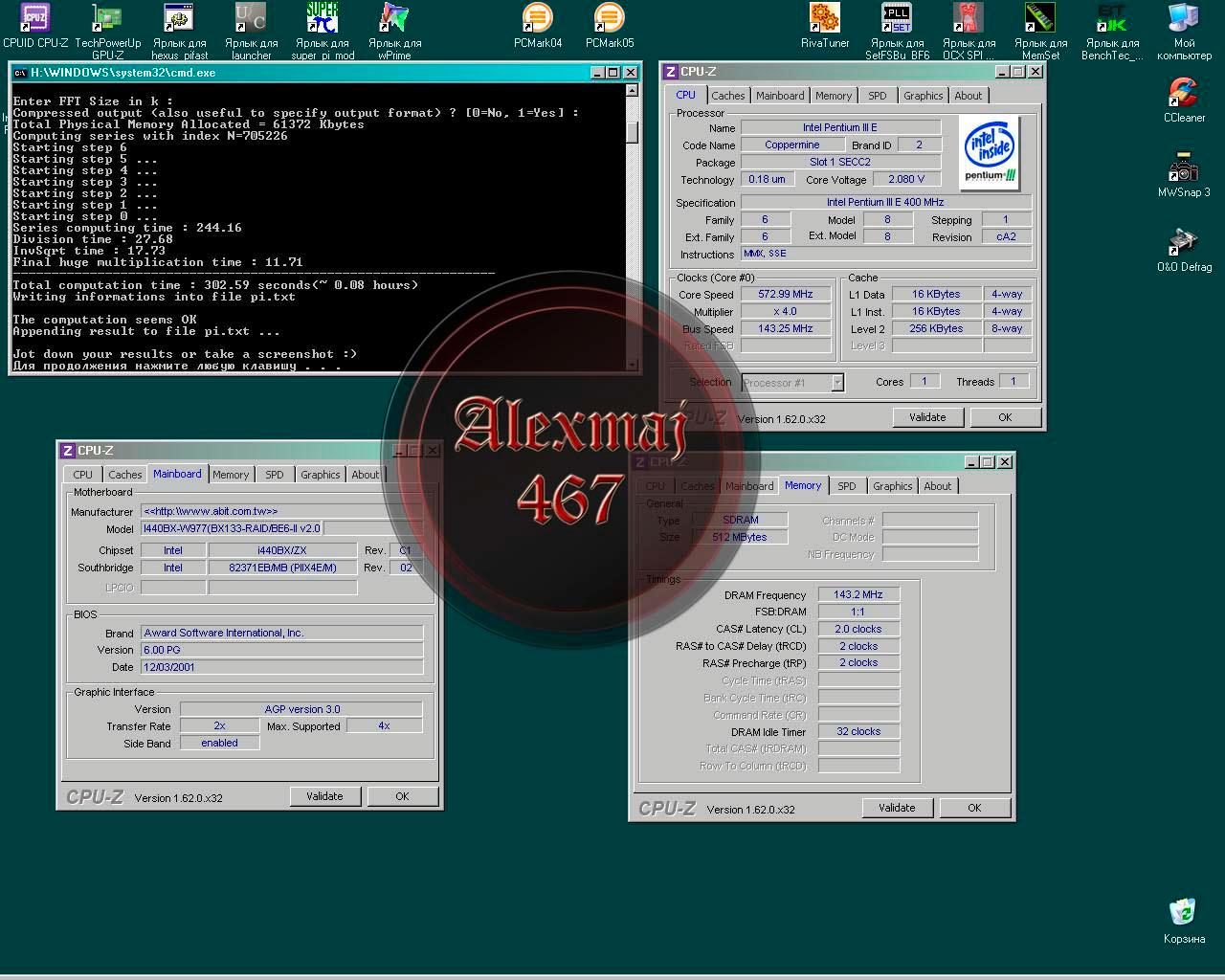
Task: Click the Level 2 256 KBytes cache value
Action: [936, 328]
